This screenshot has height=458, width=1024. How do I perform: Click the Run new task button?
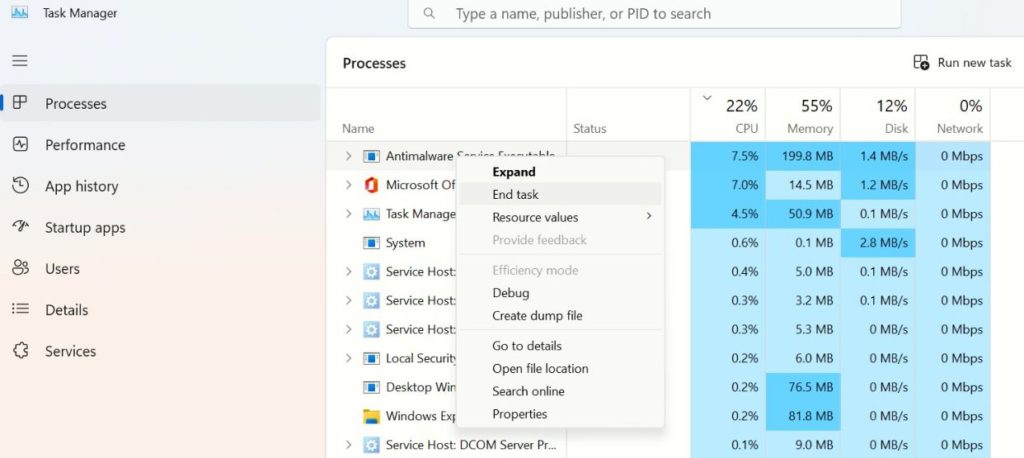[962, 63]
